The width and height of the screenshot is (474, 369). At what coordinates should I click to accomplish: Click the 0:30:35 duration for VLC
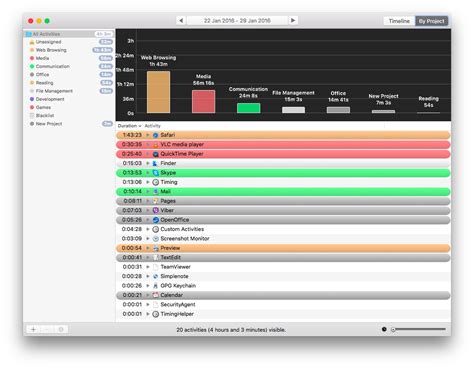point(132,144)
